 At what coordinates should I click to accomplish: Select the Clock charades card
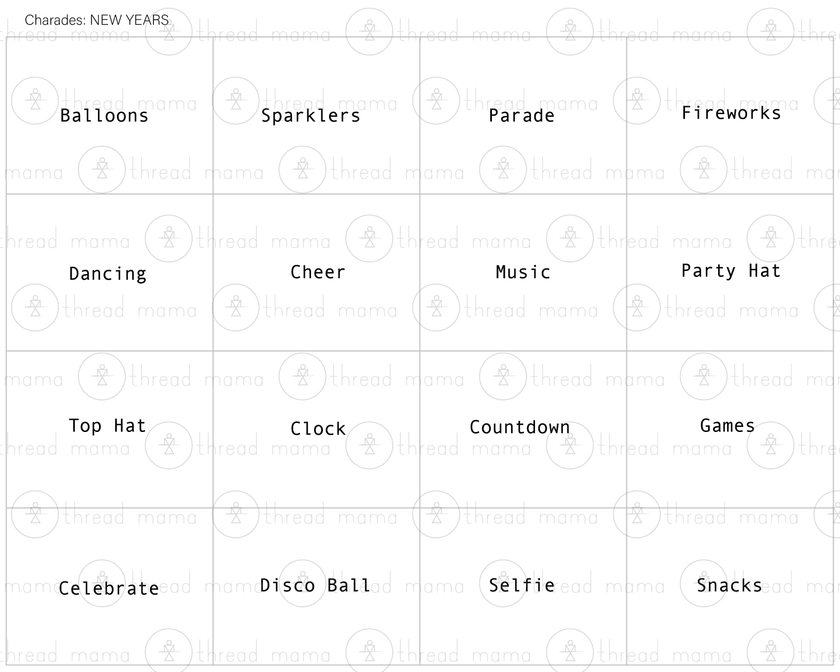(318, 429)
